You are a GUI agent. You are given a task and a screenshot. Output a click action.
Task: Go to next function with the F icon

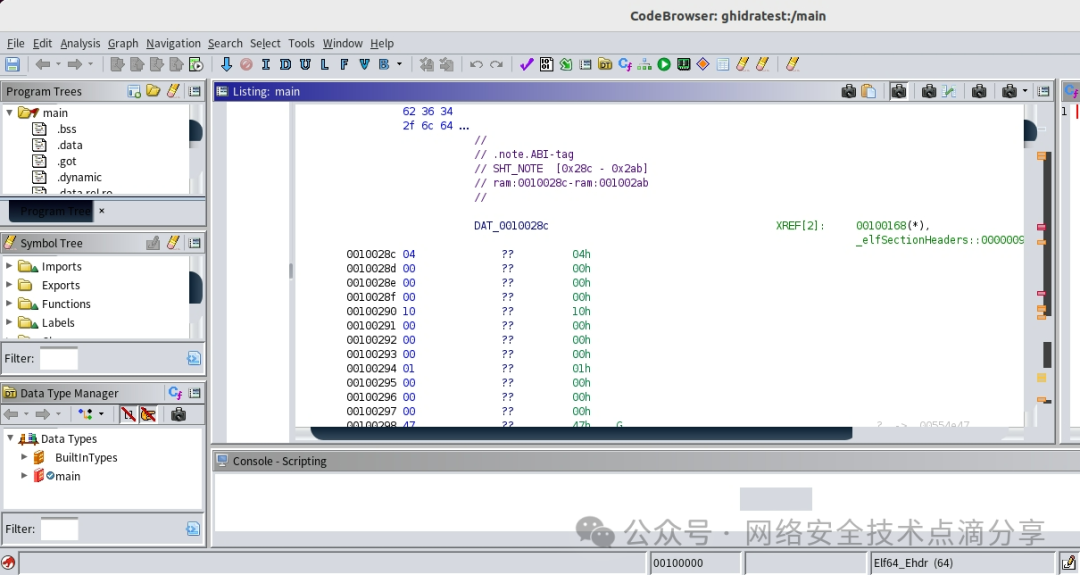(x=344, y=65)
